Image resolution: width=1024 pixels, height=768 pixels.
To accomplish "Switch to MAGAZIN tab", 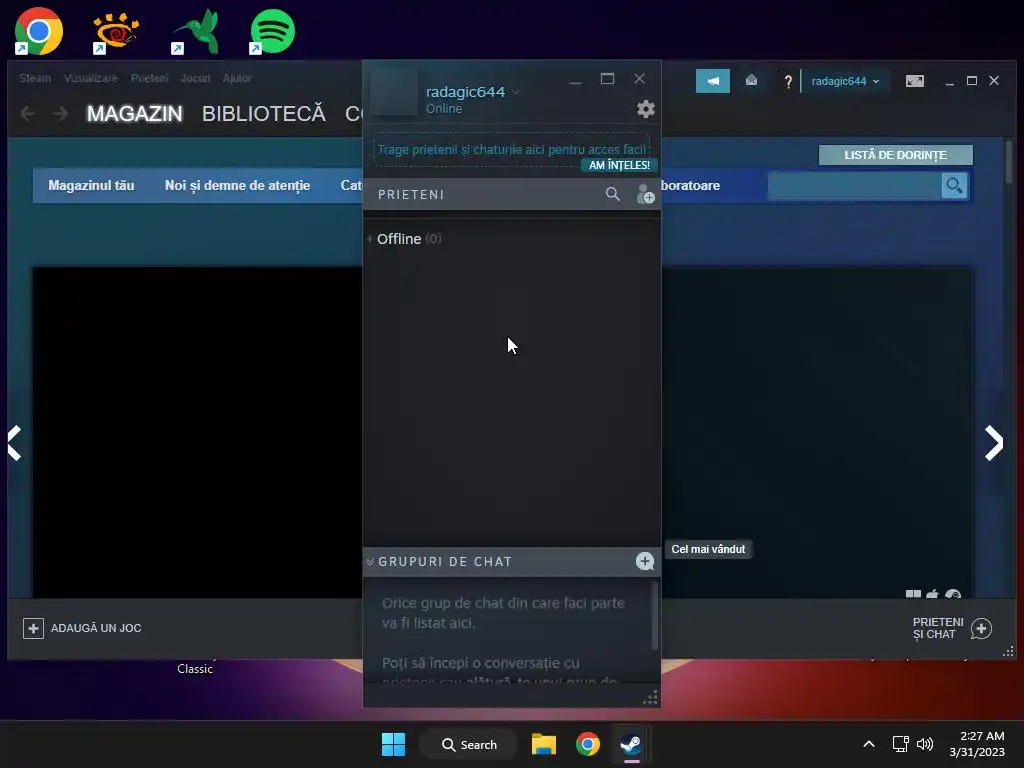I will tap(135, 114).
